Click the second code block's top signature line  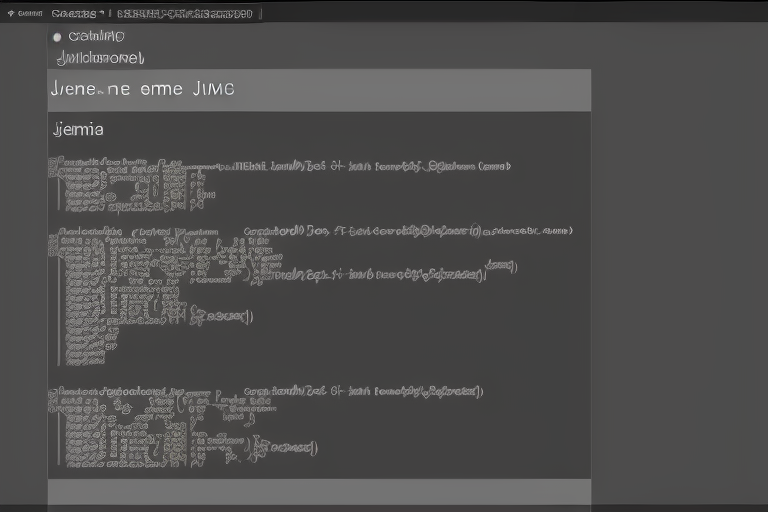[400, 231]
